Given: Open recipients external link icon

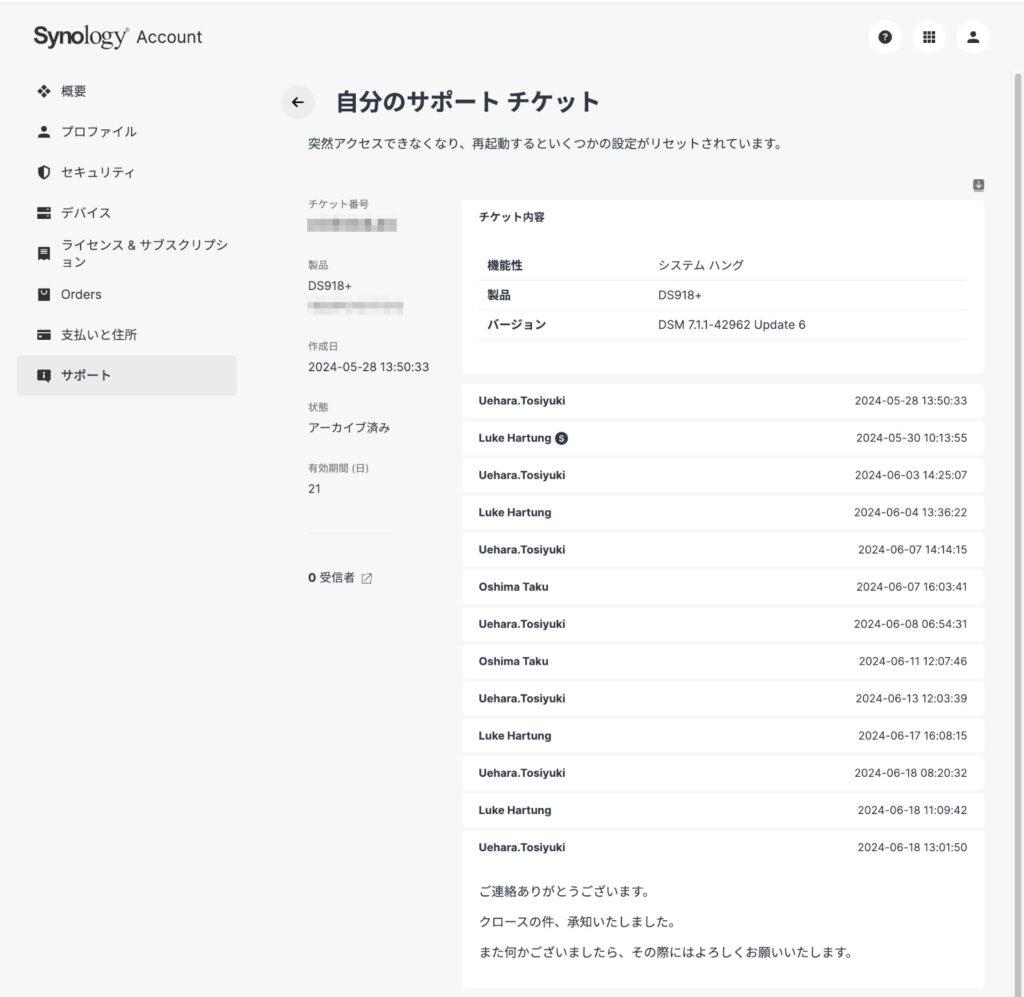Looking at the screenshot, I should [366, 578].
